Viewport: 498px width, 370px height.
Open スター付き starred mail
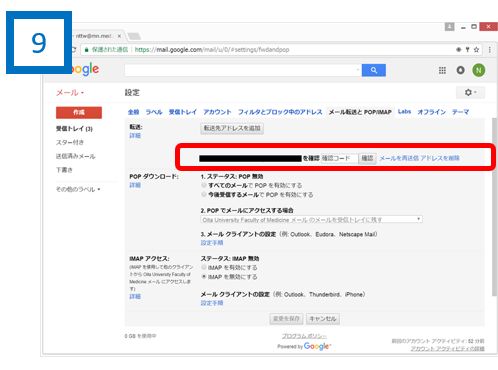click(x=70, y=142)
